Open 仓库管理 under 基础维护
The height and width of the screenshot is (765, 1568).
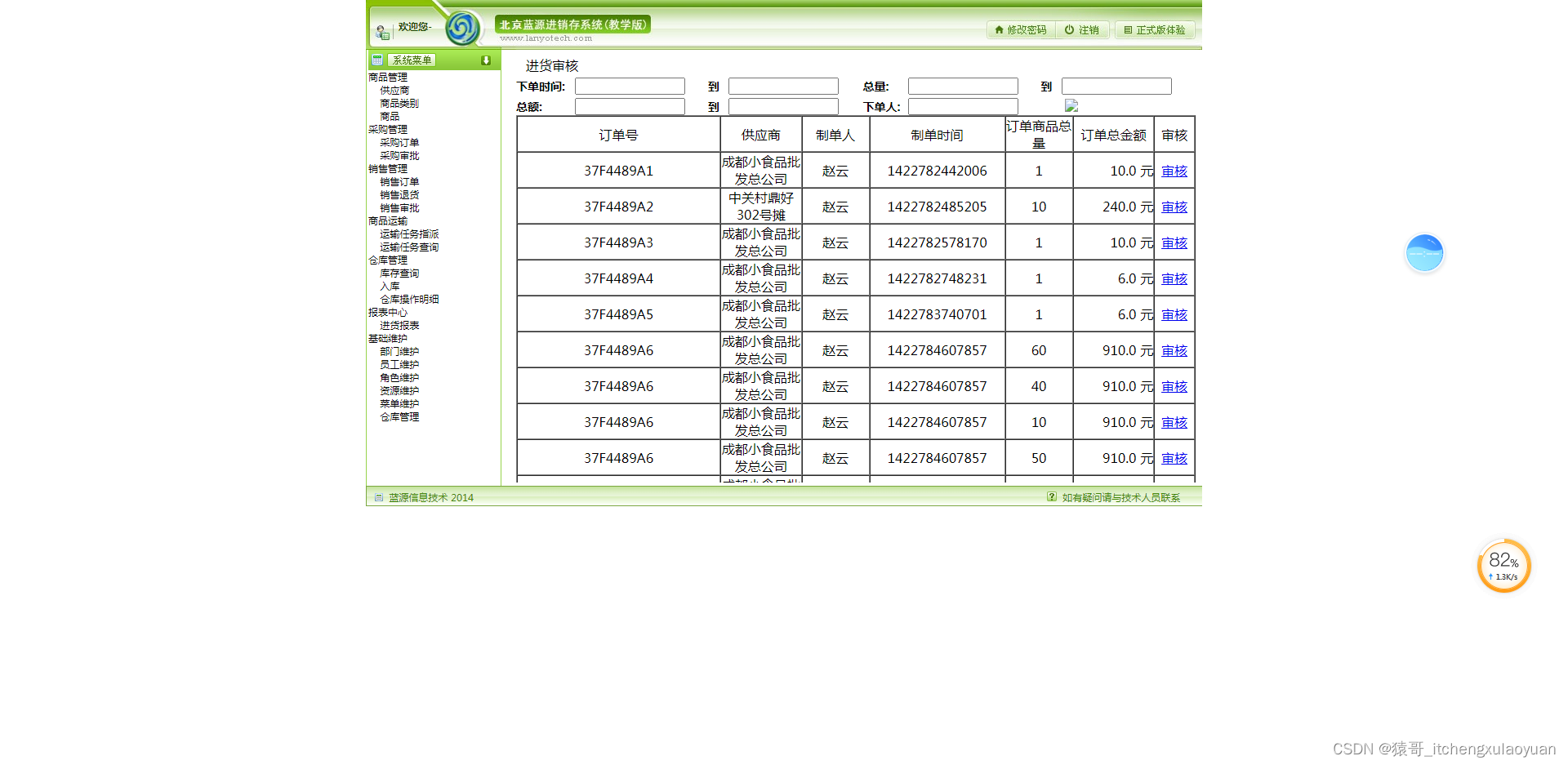click(399, 417)
